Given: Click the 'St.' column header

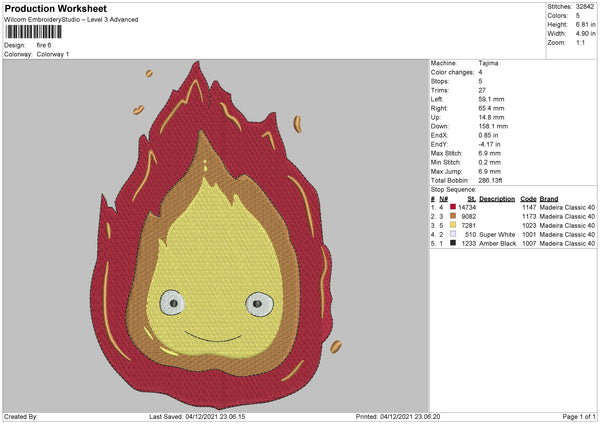Looking at the screenshot, I should point(471,199).
